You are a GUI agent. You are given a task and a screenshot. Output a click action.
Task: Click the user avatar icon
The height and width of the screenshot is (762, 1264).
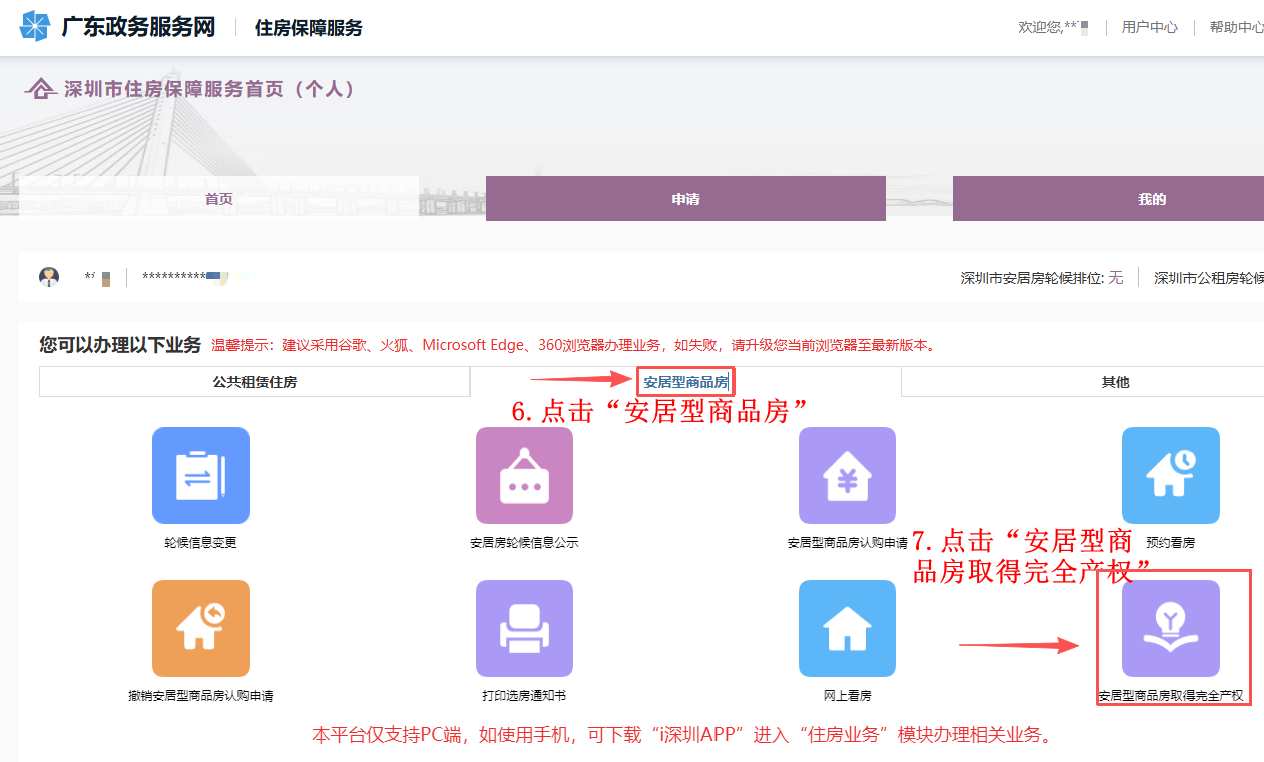(x=49, y=277)
